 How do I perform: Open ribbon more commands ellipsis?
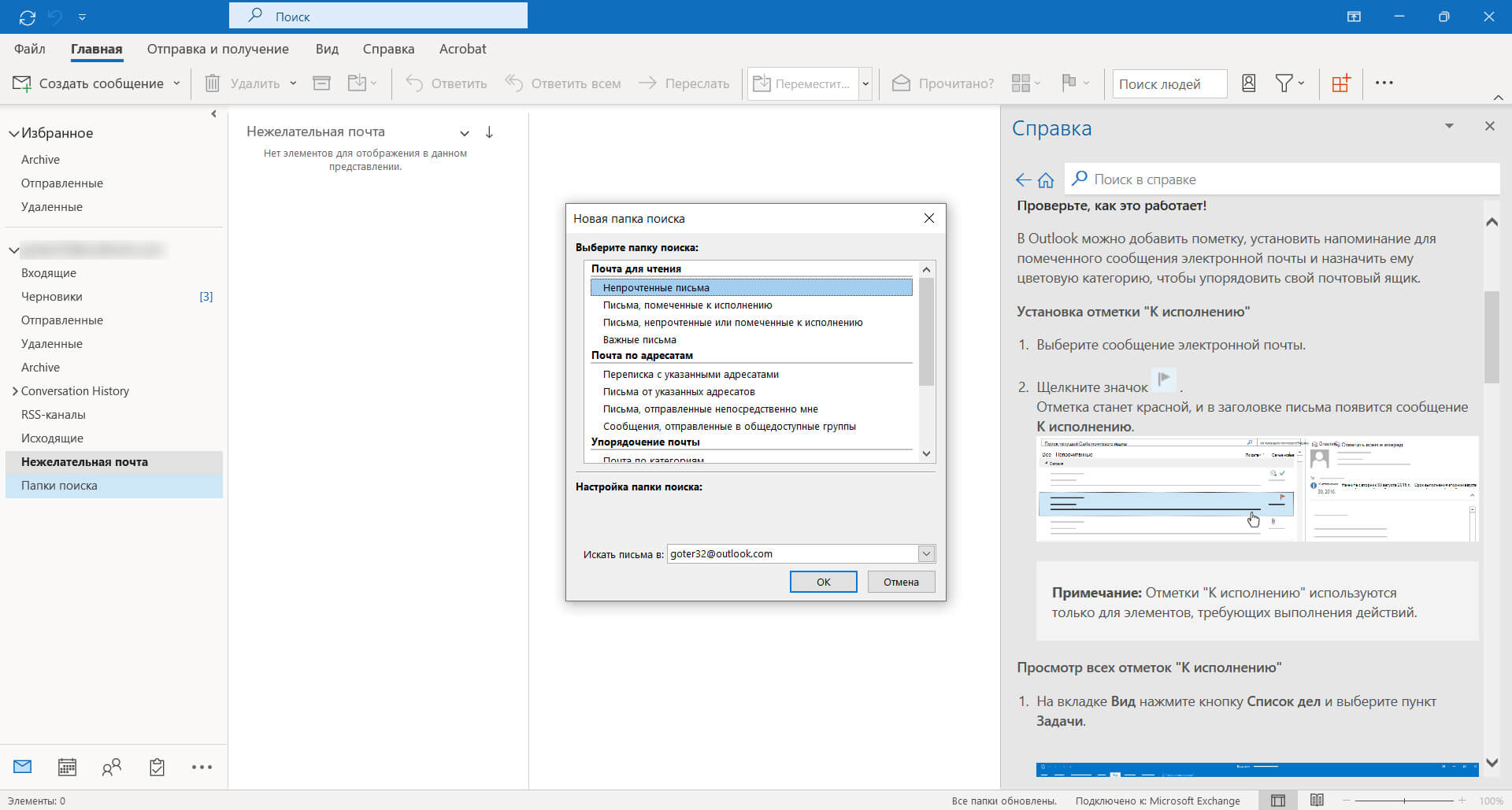(1384, 83)
